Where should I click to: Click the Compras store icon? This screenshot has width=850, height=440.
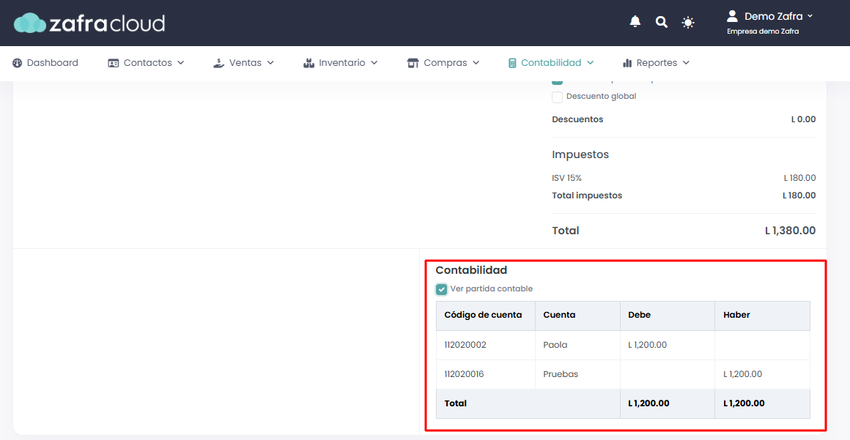coord(413,63)
